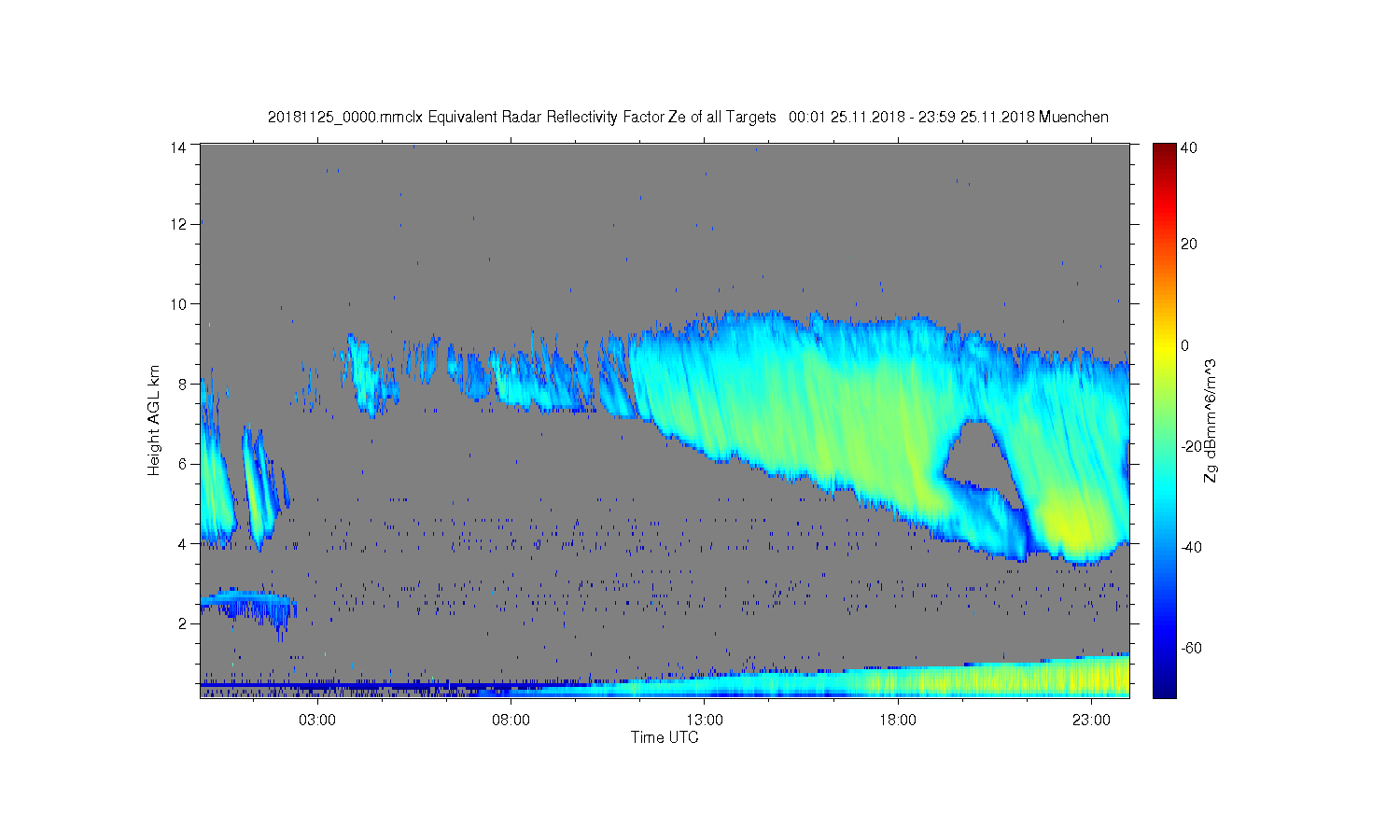Click the dark blue bottom of colorbar
The height and width of the screenshot is (840, 1400).
pyautogui.click(x=1164, y=689)
